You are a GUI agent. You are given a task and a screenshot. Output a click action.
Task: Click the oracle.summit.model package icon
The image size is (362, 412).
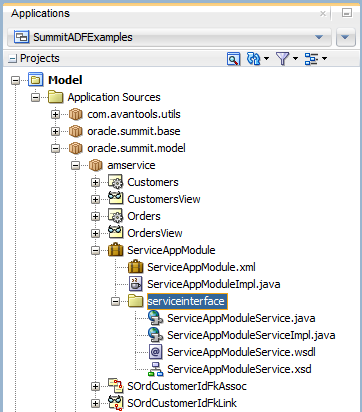click(x=76, y=148)
